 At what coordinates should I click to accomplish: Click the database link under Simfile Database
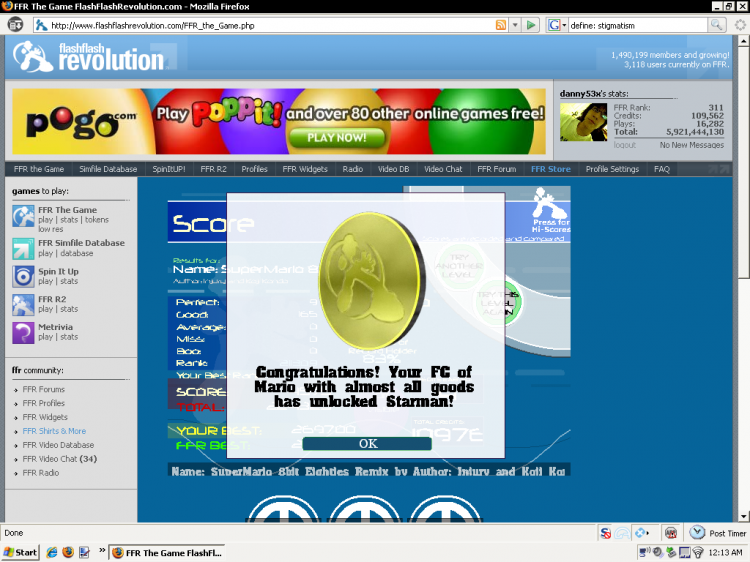click(x=77, y=253)
